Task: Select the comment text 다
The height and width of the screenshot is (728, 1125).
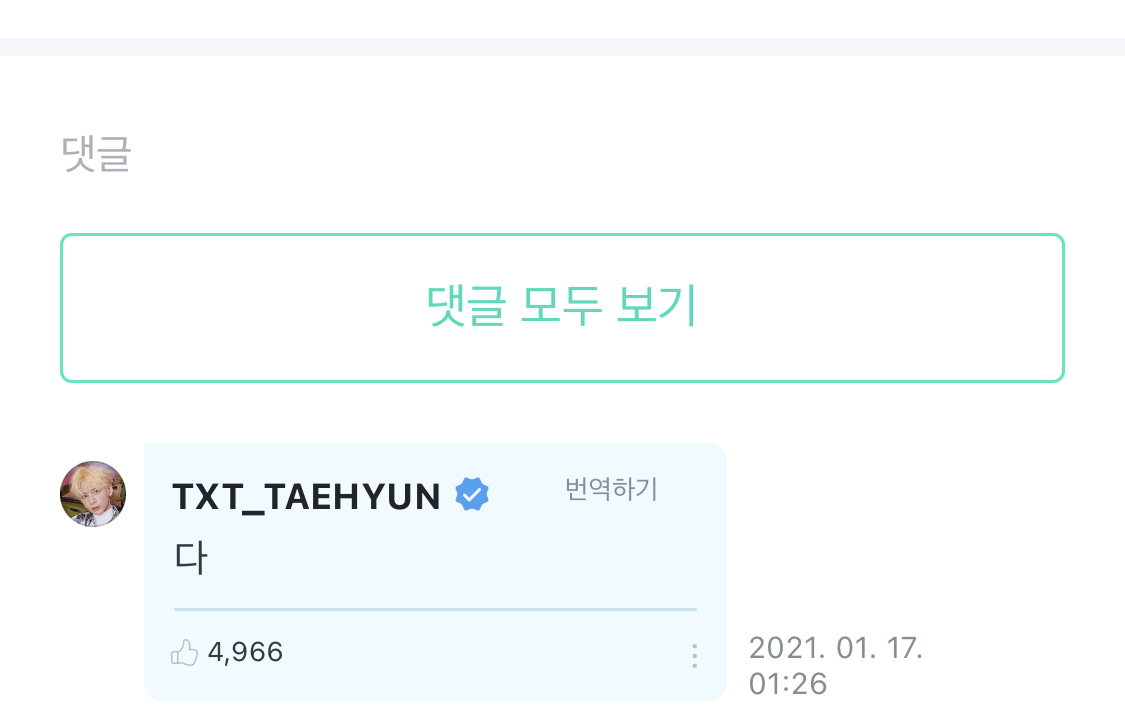Action: [191, 558]
